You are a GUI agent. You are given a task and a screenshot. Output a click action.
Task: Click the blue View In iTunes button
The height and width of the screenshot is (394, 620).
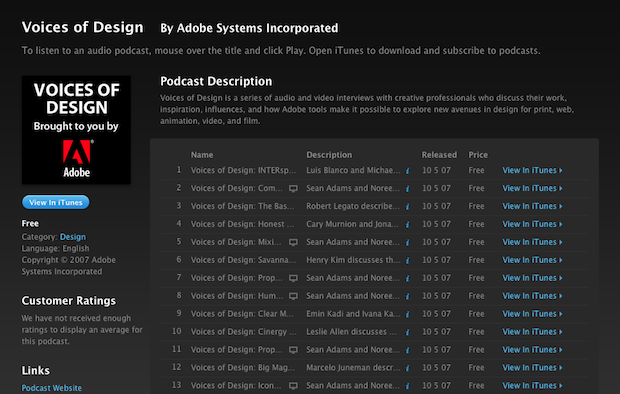click(56, 202)
